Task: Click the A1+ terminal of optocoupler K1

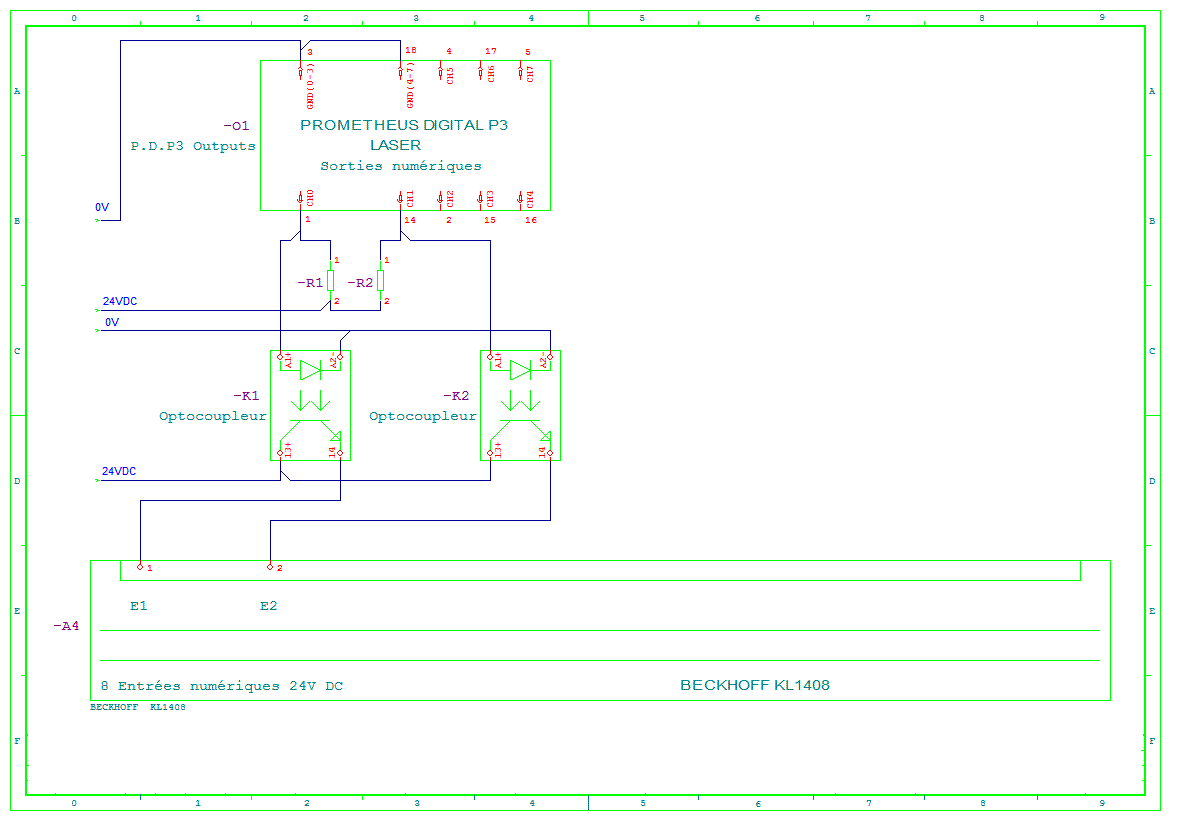Action: pyautogui.click(x=280, y=357)
